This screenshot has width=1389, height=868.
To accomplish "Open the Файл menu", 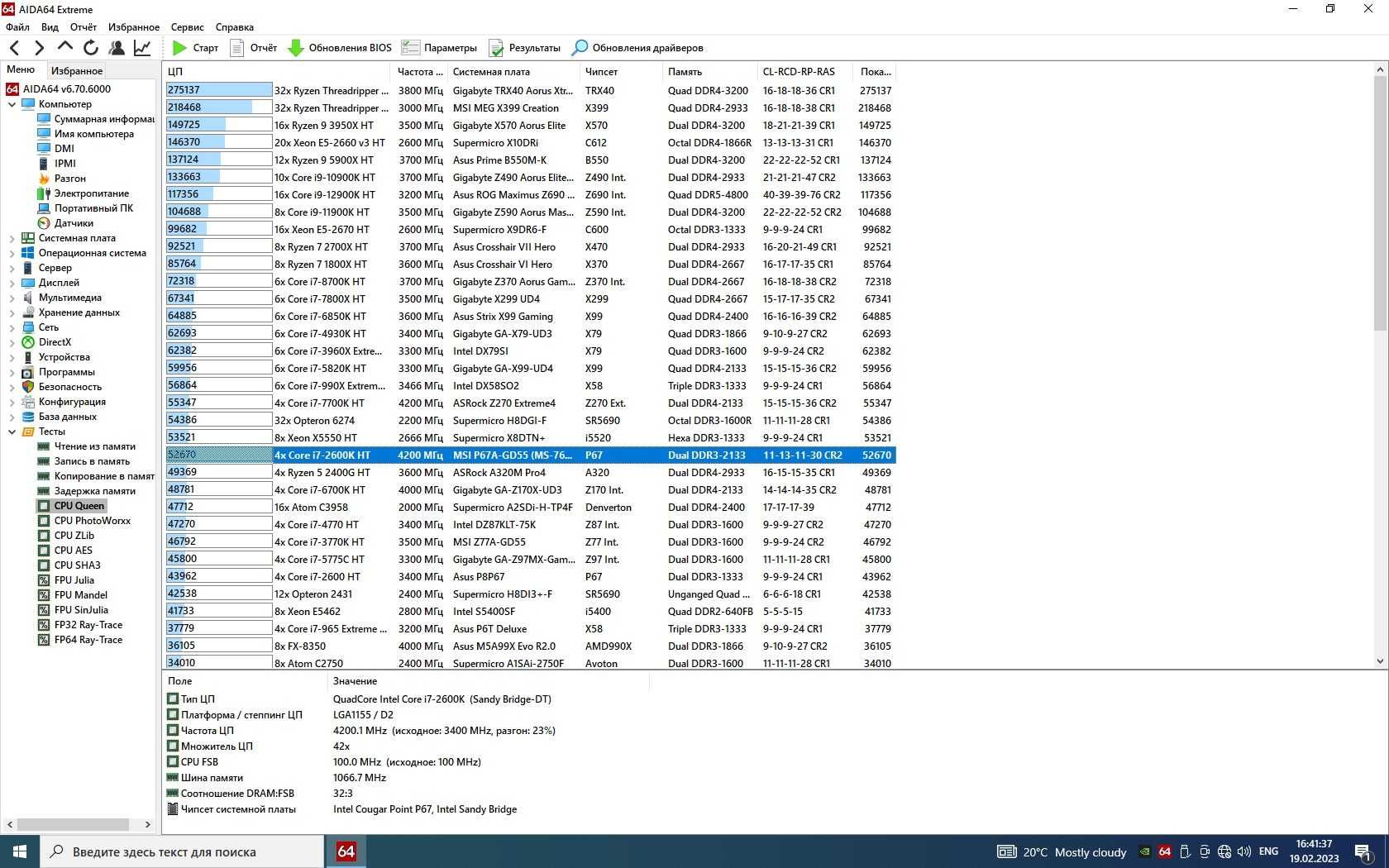I will tap(17, 27).
